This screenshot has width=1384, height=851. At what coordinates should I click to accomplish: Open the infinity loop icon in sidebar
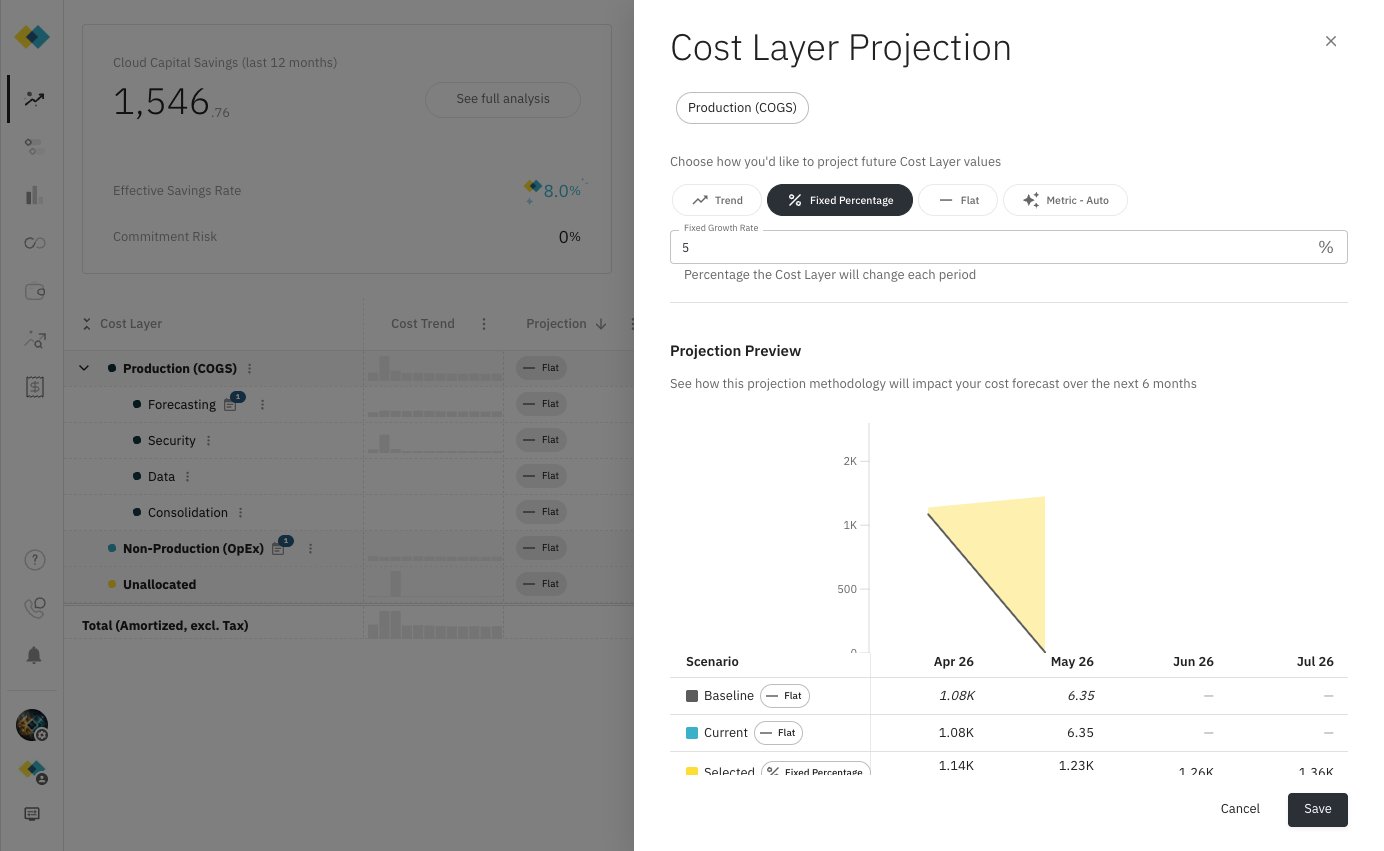35,243
